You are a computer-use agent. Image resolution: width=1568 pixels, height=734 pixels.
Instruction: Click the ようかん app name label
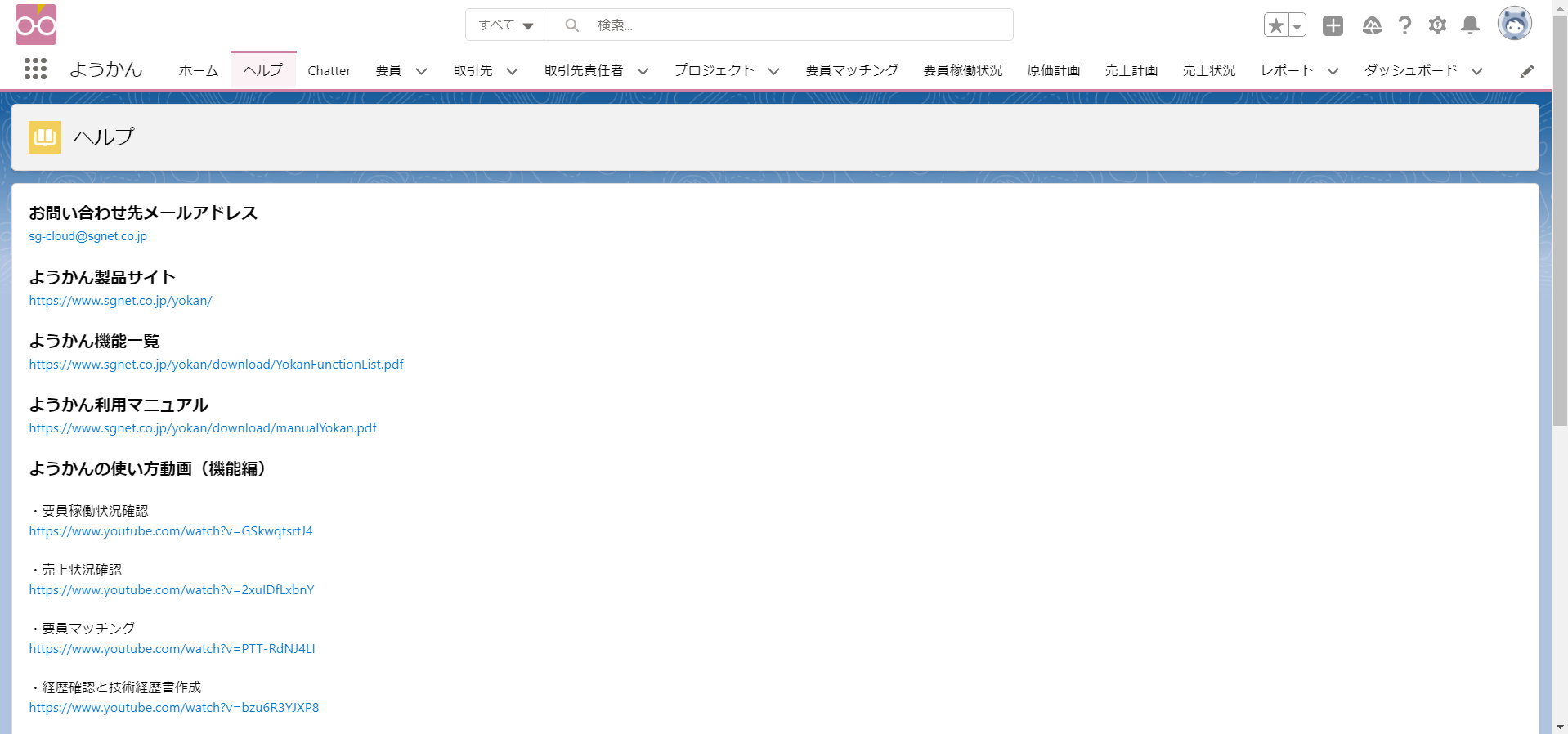pos(106,69)
